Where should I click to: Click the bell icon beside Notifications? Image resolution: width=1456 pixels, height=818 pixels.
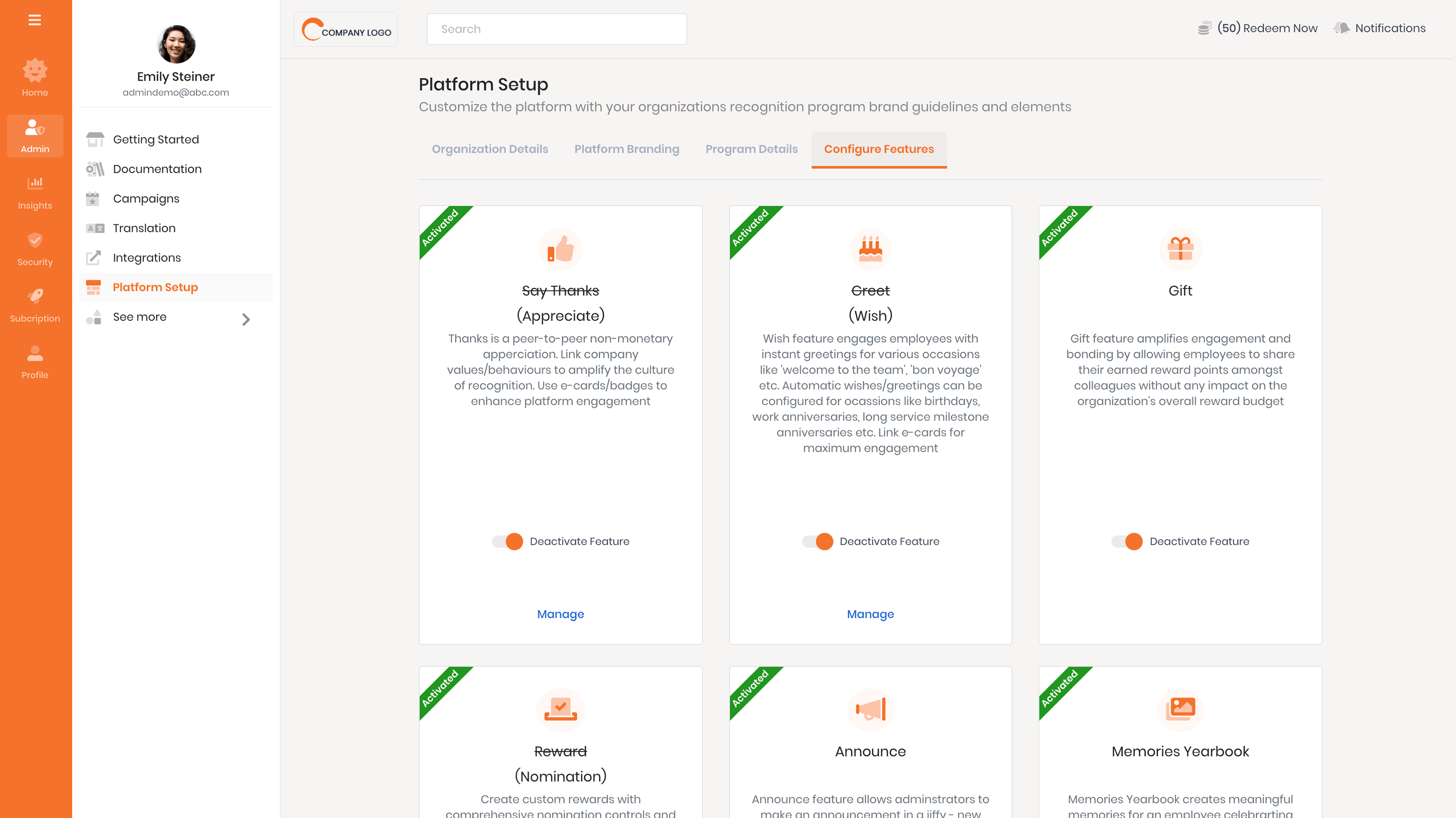(x=1341, y=28)
